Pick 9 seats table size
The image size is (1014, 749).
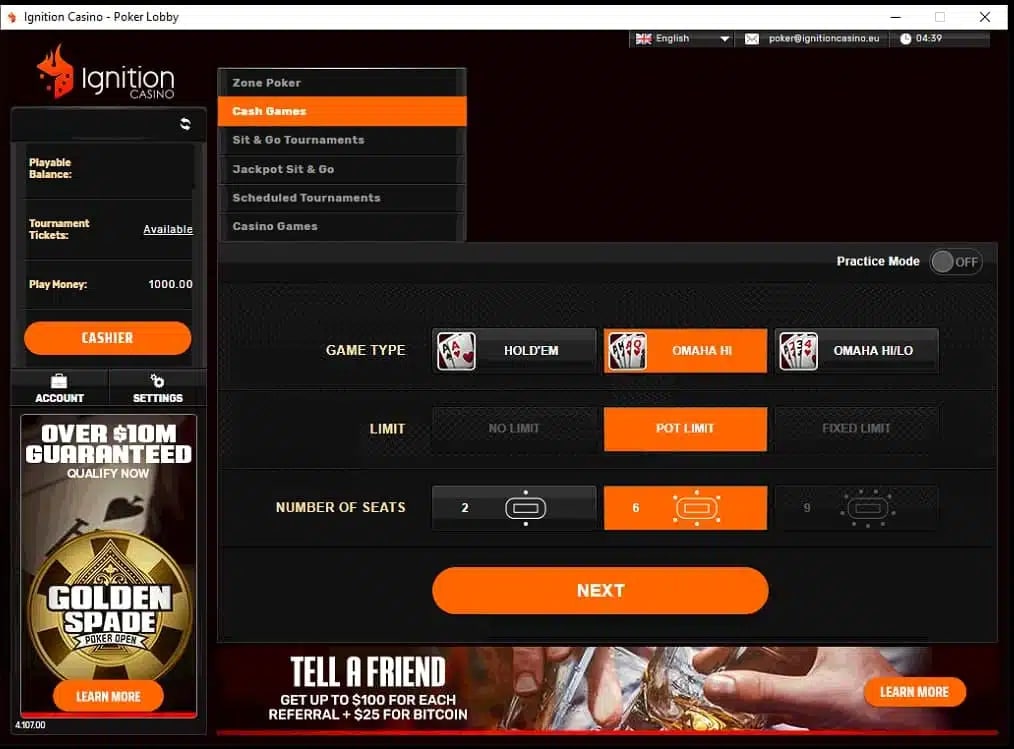coord(857,508)
